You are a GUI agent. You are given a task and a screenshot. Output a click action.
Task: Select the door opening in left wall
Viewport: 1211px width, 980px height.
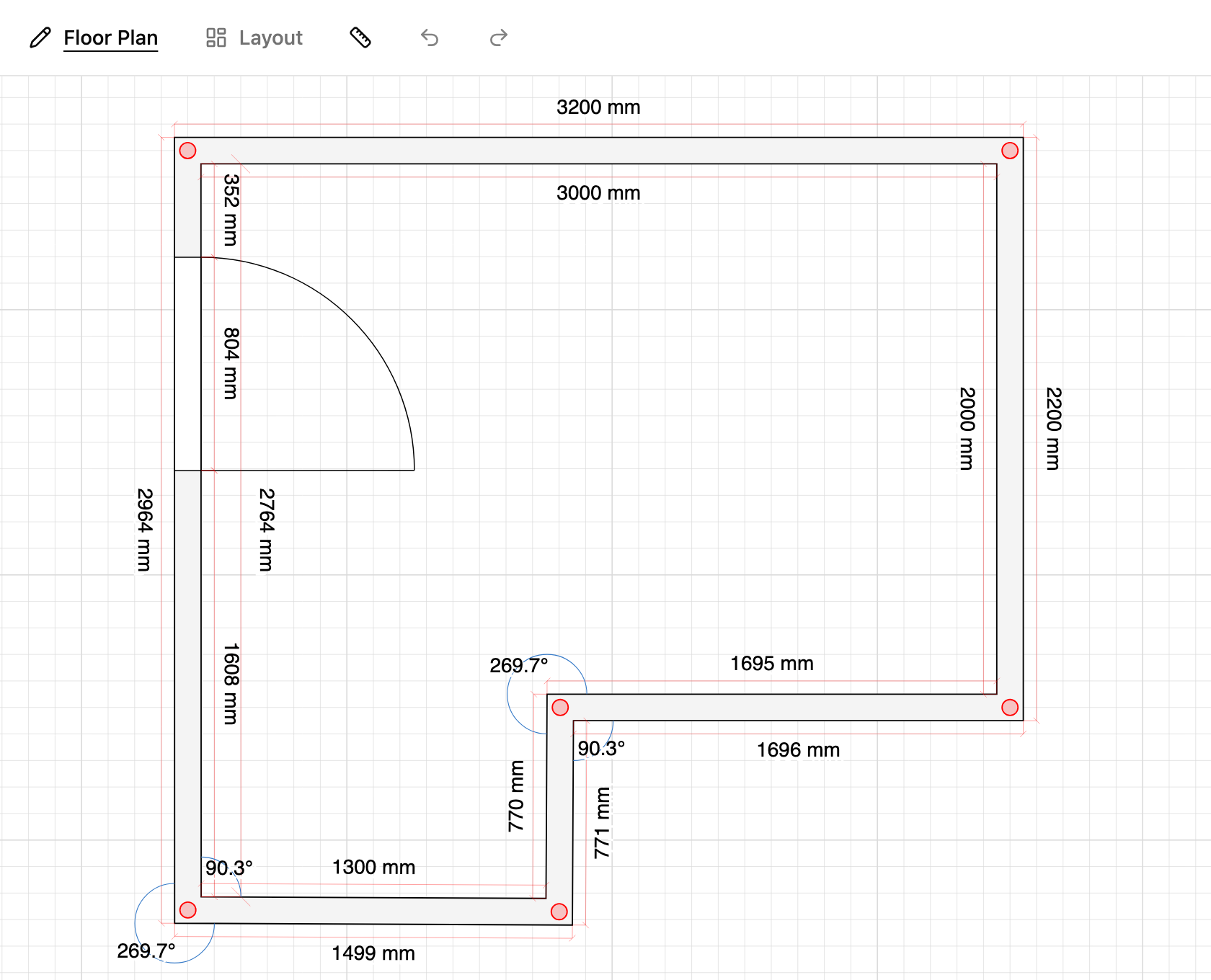[x=187, y=364]
